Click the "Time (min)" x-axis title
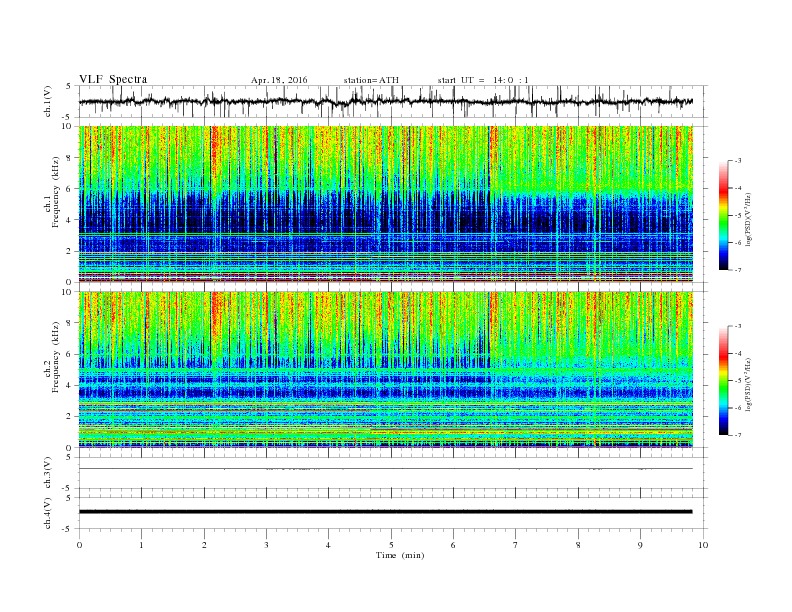The width and height of the screenshot is (792, 612). tap(400, 555)
